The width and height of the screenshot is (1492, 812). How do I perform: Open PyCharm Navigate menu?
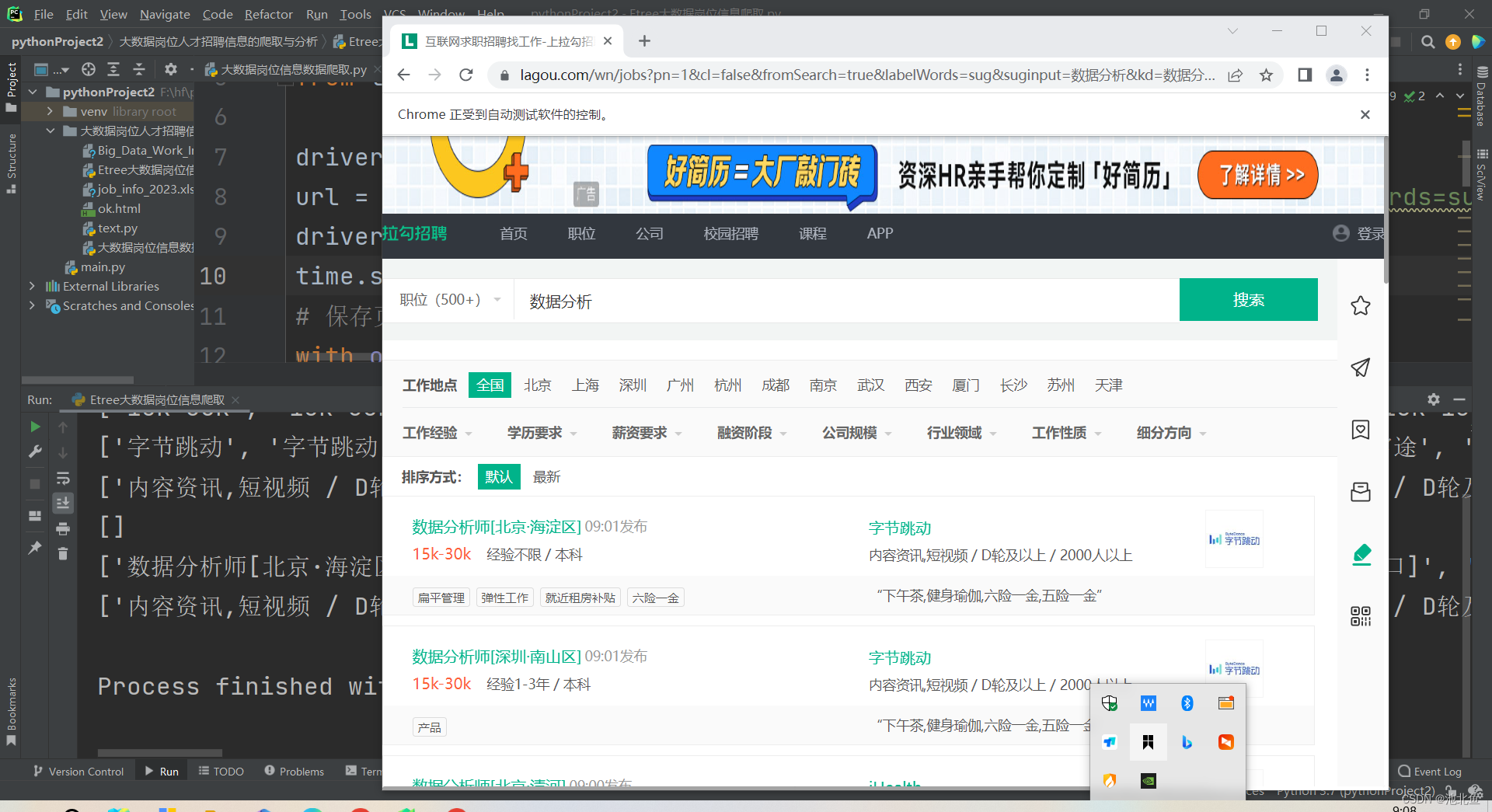[x=165, y=14]
